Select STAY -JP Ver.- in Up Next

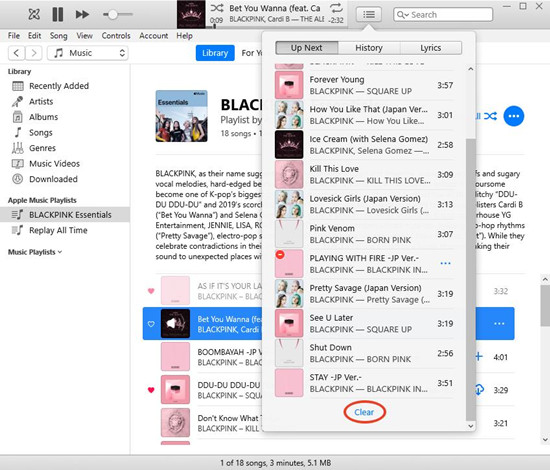coord(364,383)
